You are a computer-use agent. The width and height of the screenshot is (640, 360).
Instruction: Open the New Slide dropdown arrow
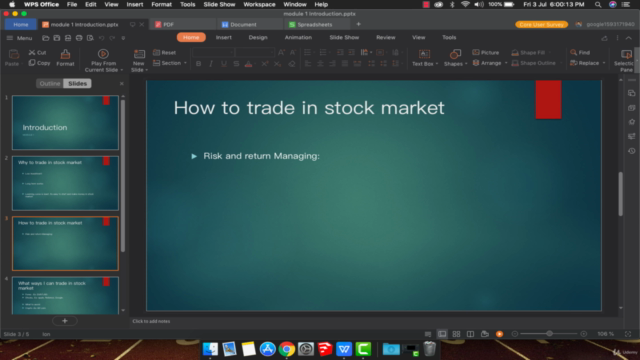(x=146, y=70)
